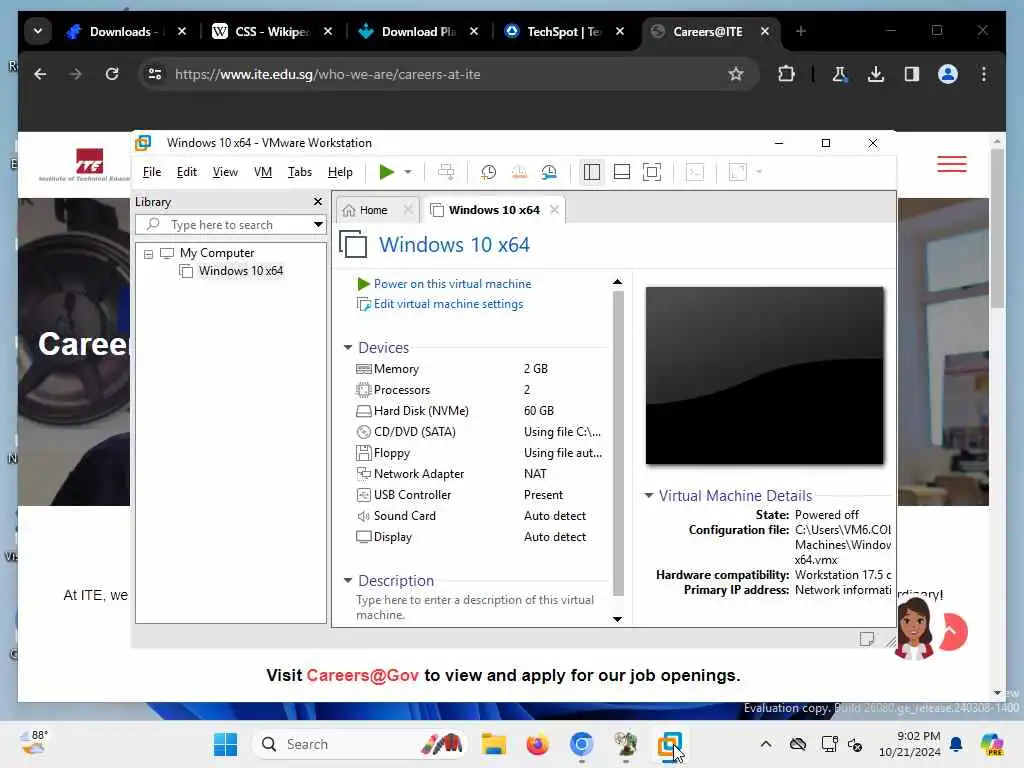Open the Edit menu in VMware

[186, 172]
